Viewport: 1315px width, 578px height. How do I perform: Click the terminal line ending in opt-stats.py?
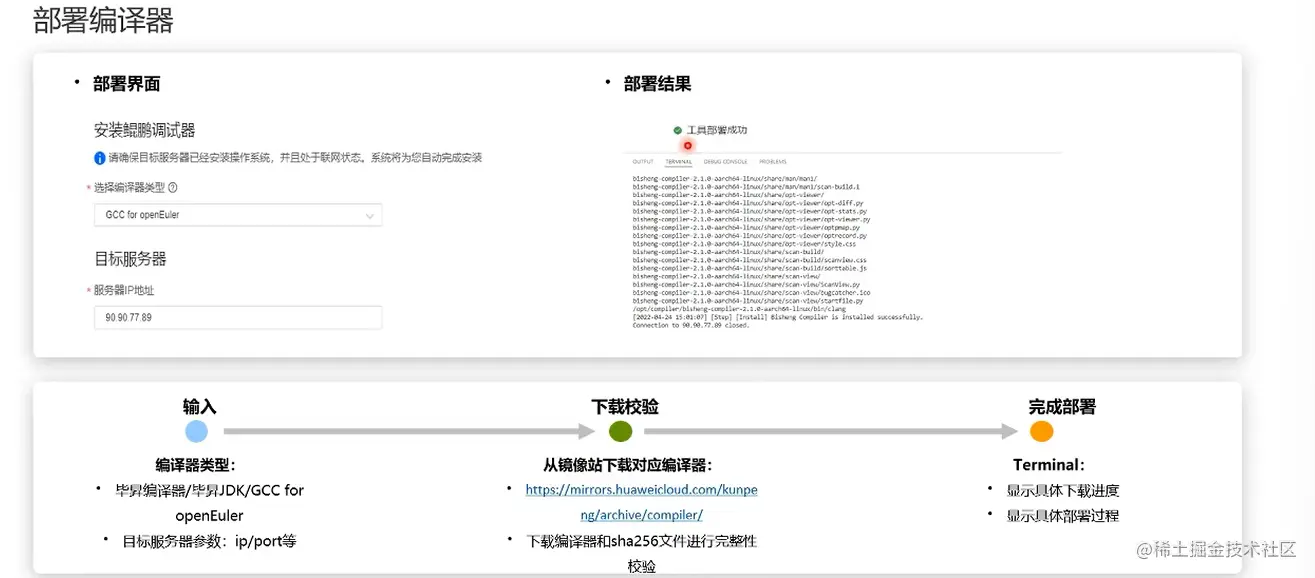tap(750, 211)
